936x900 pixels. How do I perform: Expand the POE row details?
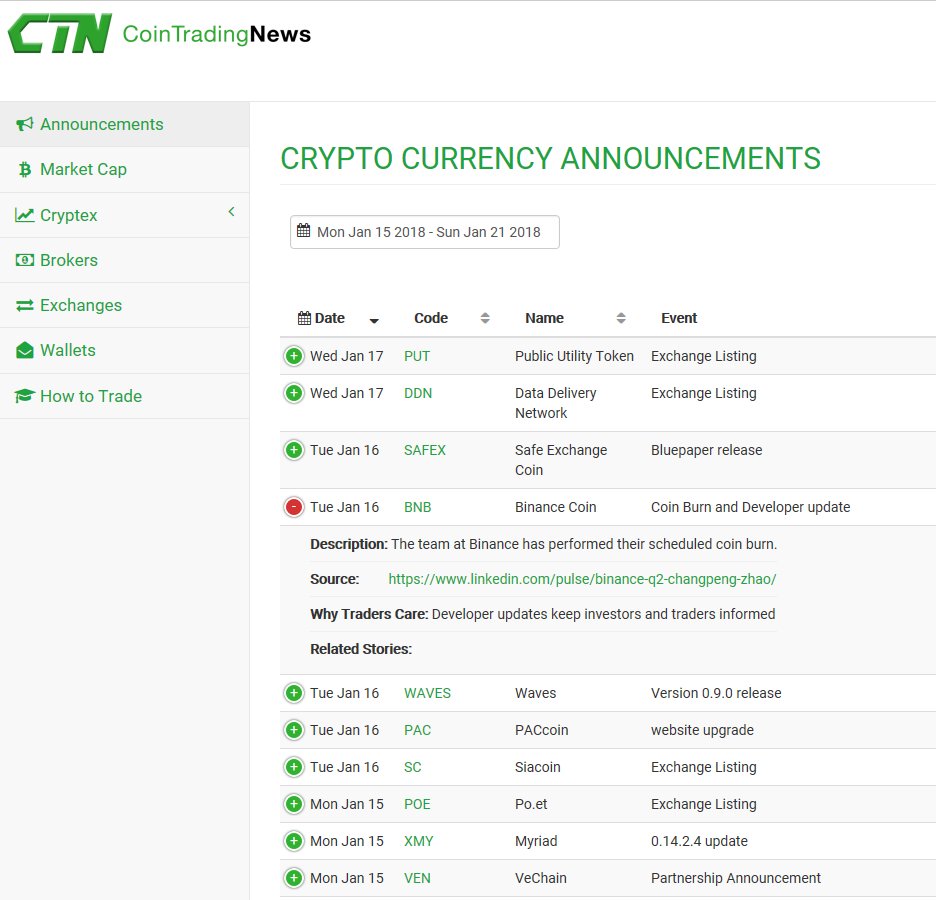(x=294, y=804)
